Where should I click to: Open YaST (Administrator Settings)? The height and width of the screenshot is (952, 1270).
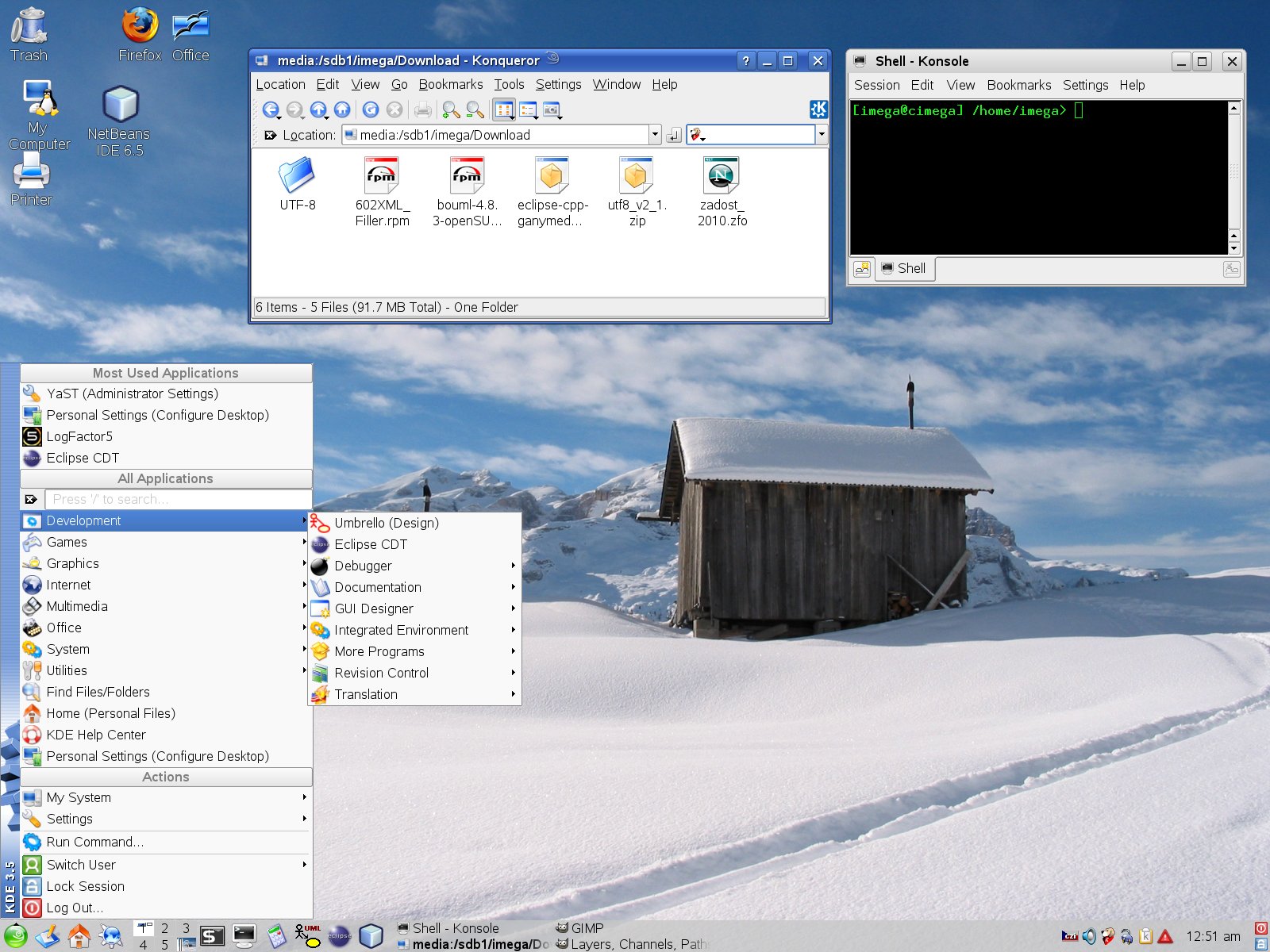click(x=165, y=393)
